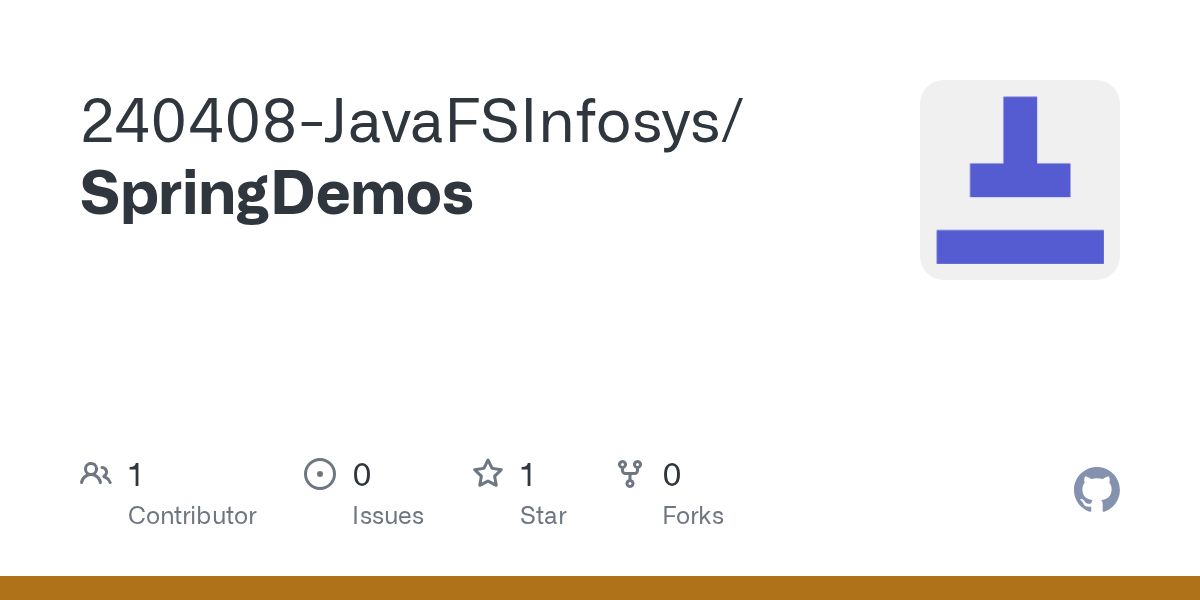Select the issues count number 0

pos(362,474)
